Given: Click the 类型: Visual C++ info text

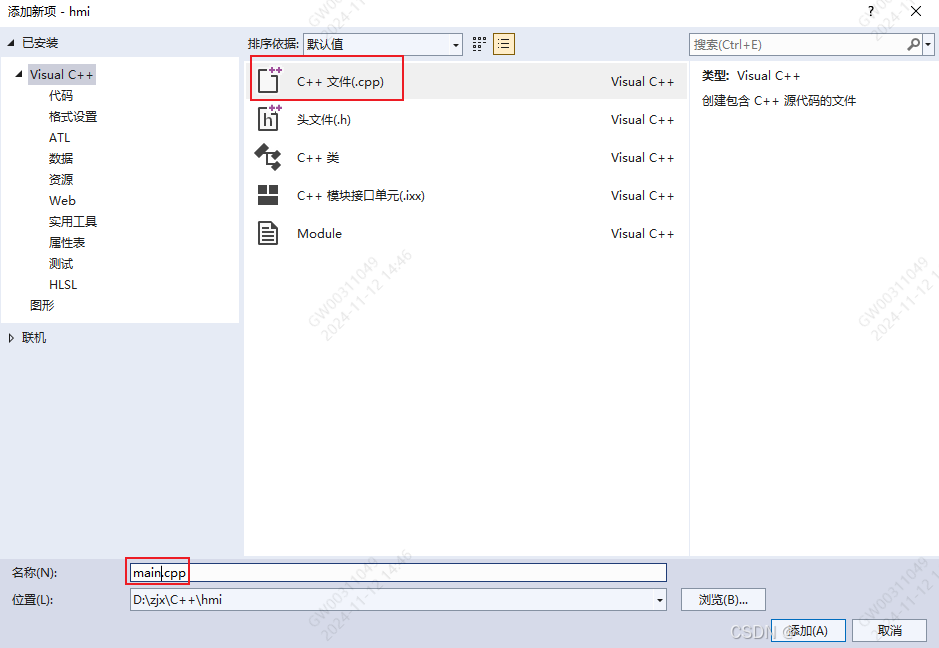Looking at the screenshot, I should pyautogui.click(x=751, y=75).
